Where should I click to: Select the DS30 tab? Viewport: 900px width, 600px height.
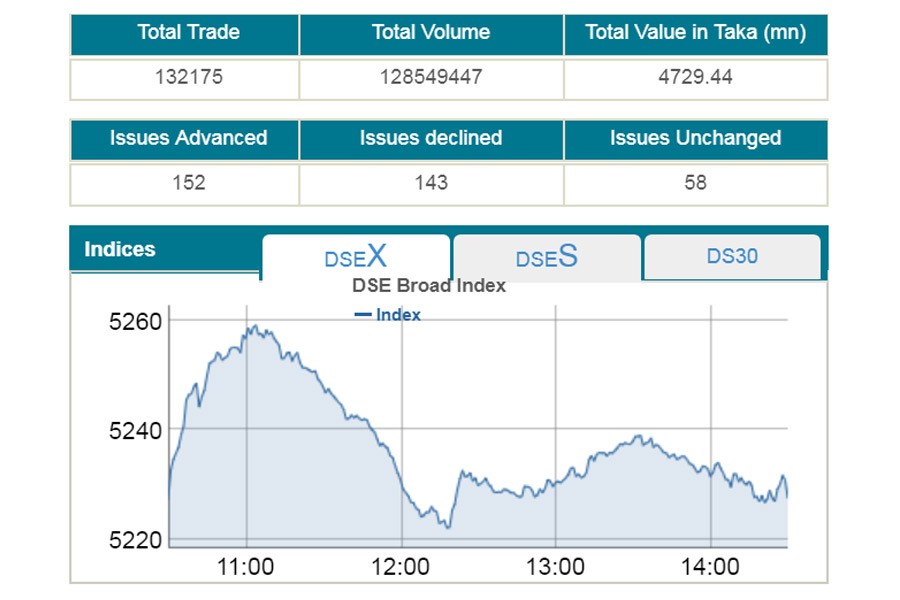[x=732, y=256]
